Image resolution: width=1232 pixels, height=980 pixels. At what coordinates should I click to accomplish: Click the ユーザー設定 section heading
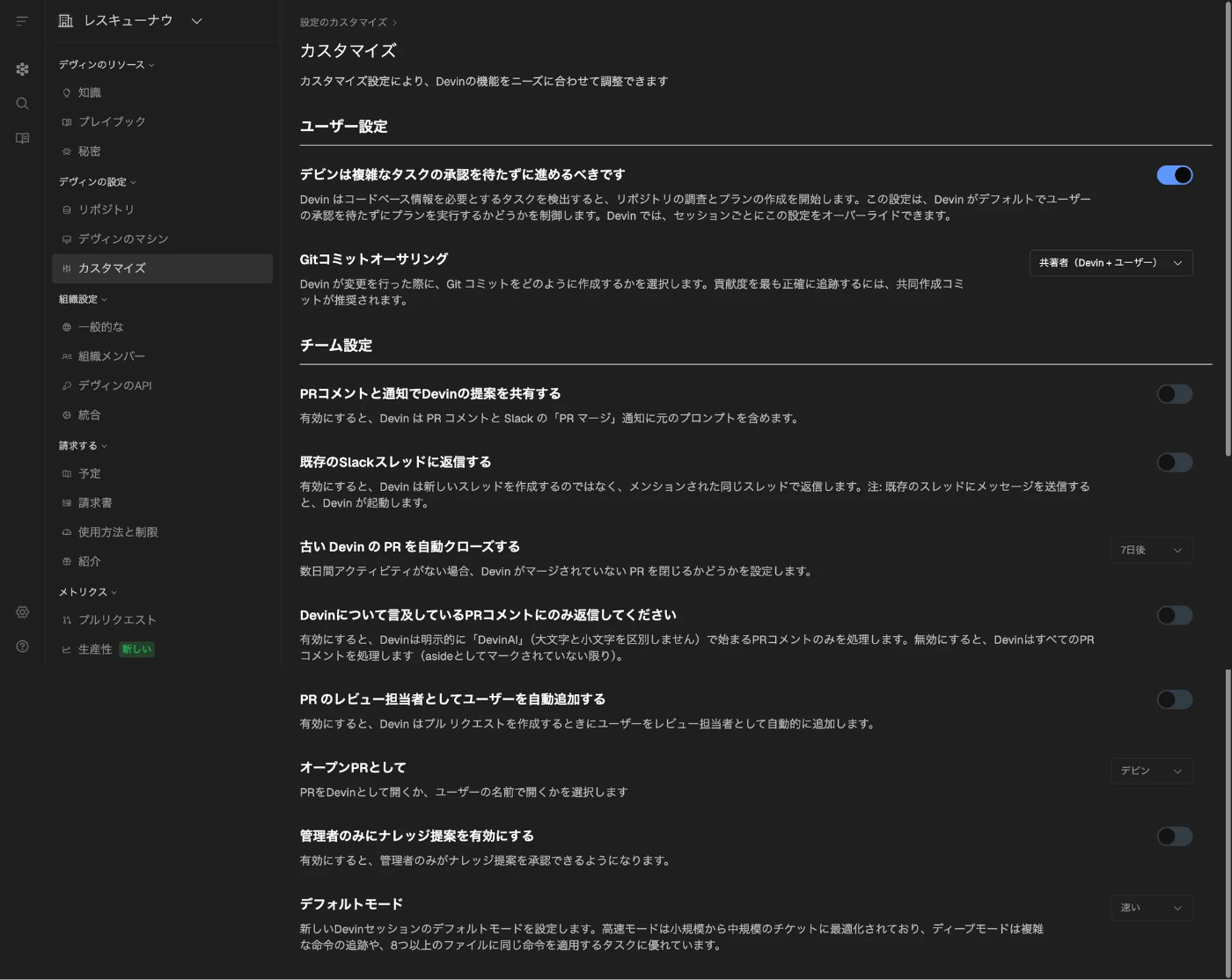coord(344,127)
